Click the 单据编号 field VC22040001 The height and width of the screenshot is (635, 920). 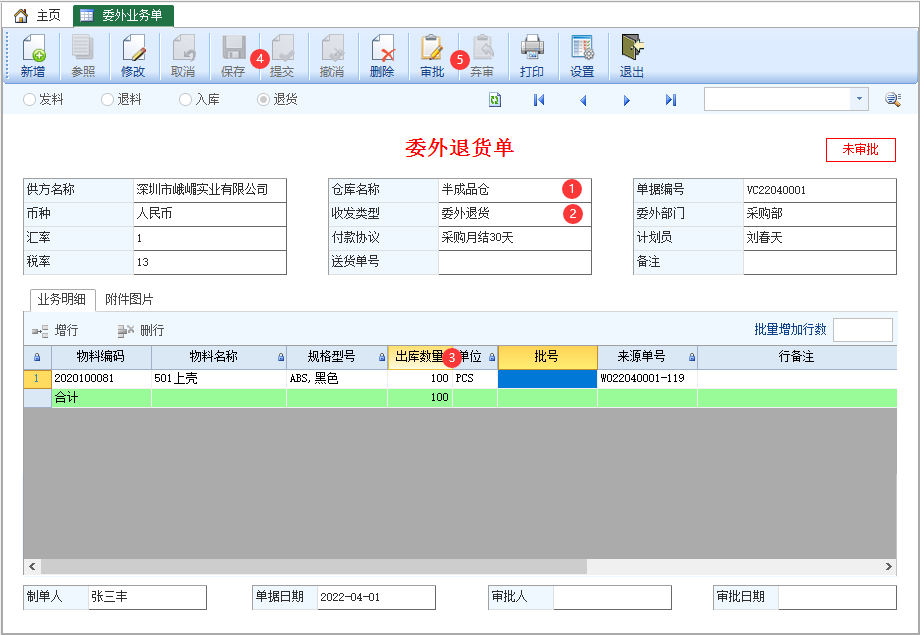tap(820, 190)
